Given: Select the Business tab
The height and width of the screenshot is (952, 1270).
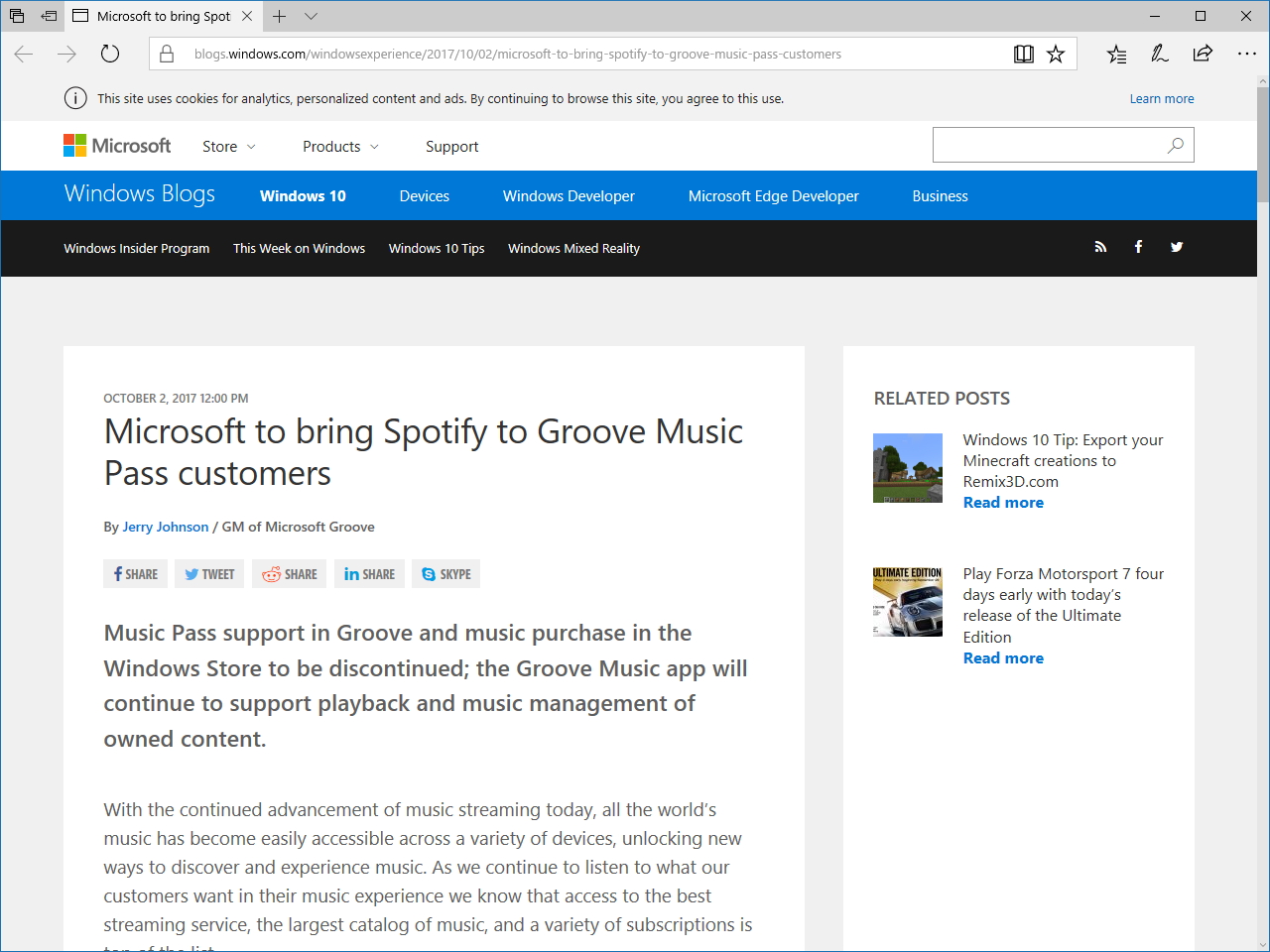Looking at the screenshot, I should [940, 195].
